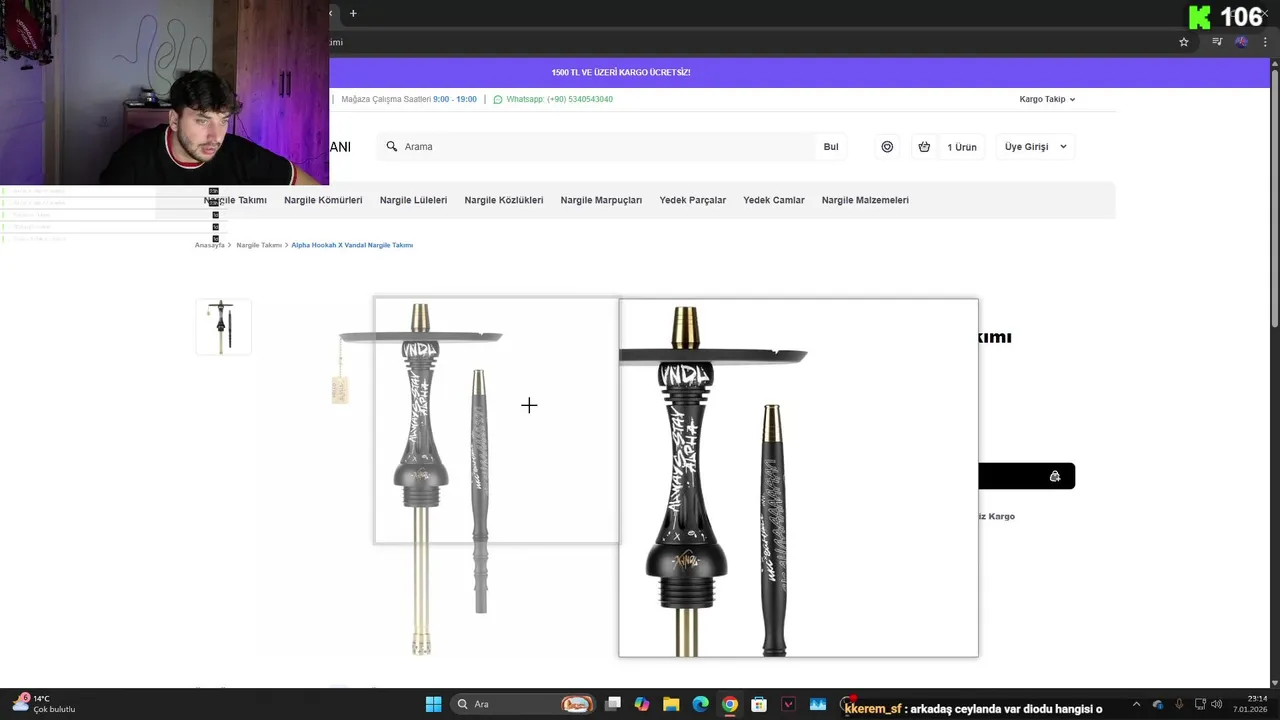The height and width of the screenshot is (720, 1280).
Task: Expand the Kargo Takip dropdown
Action: coord(1047,99)
